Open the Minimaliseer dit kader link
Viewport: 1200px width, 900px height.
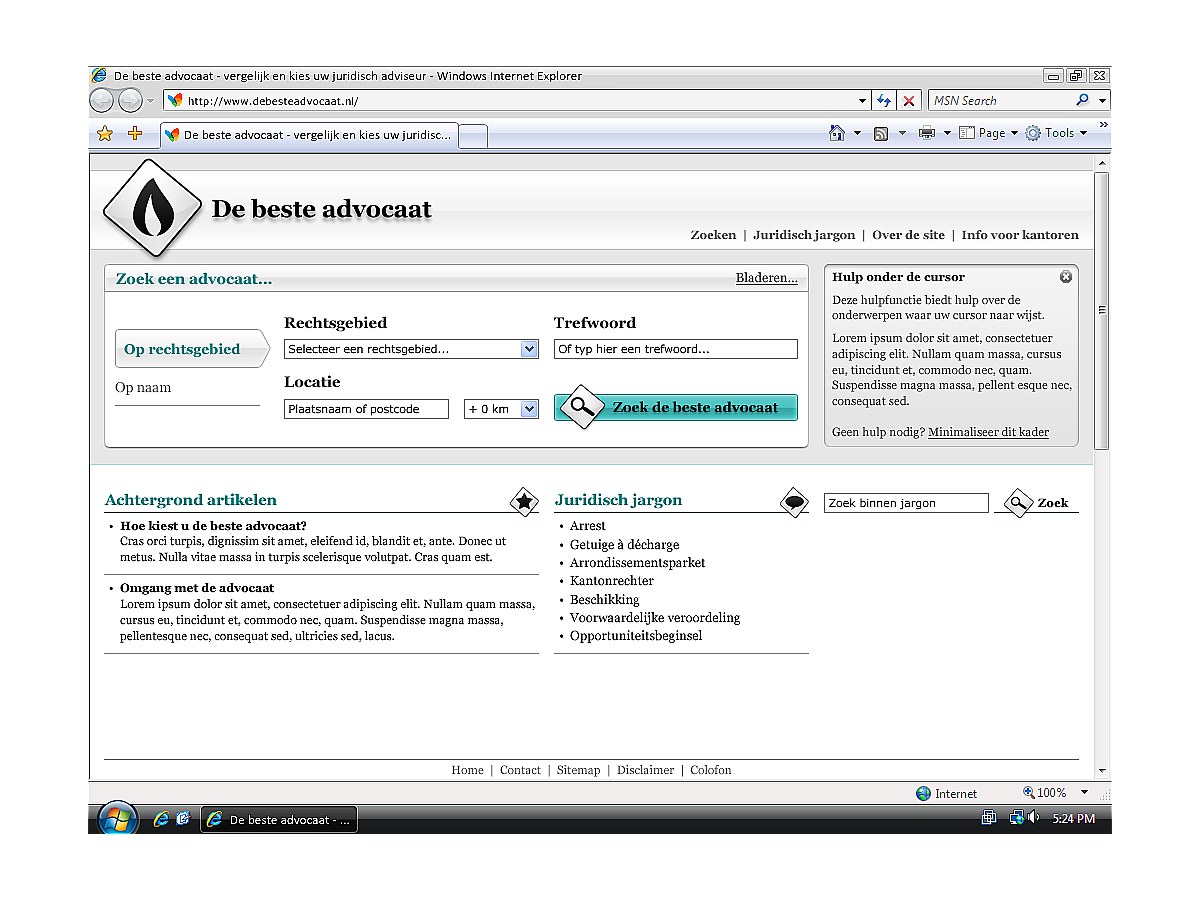[x=988, y=431]
